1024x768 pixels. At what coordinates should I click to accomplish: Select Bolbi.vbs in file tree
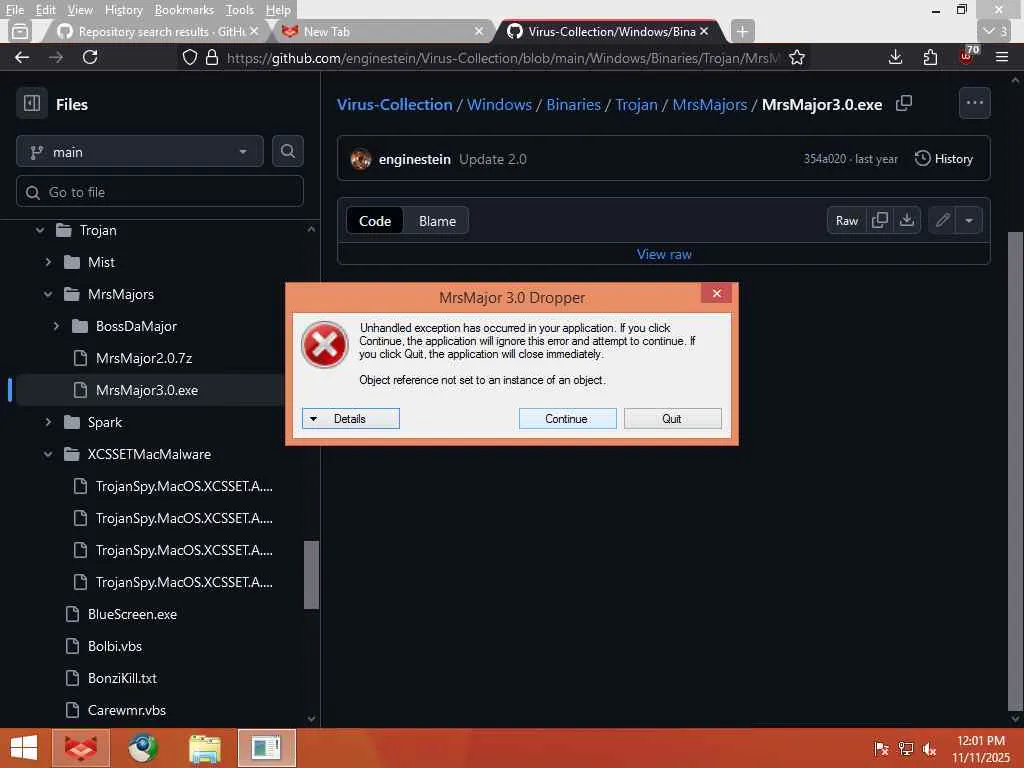click(115, 646)
